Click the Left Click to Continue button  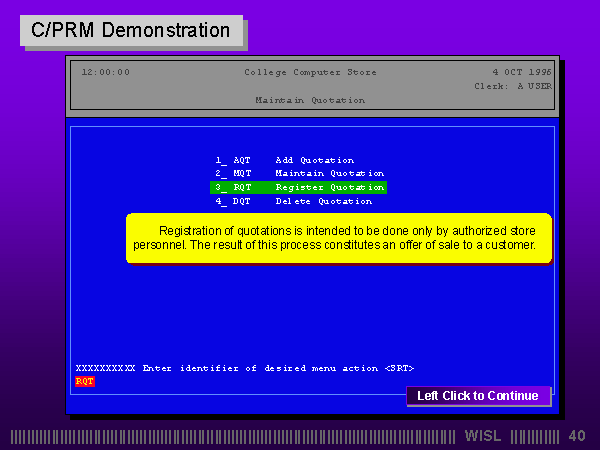point(477,396)
